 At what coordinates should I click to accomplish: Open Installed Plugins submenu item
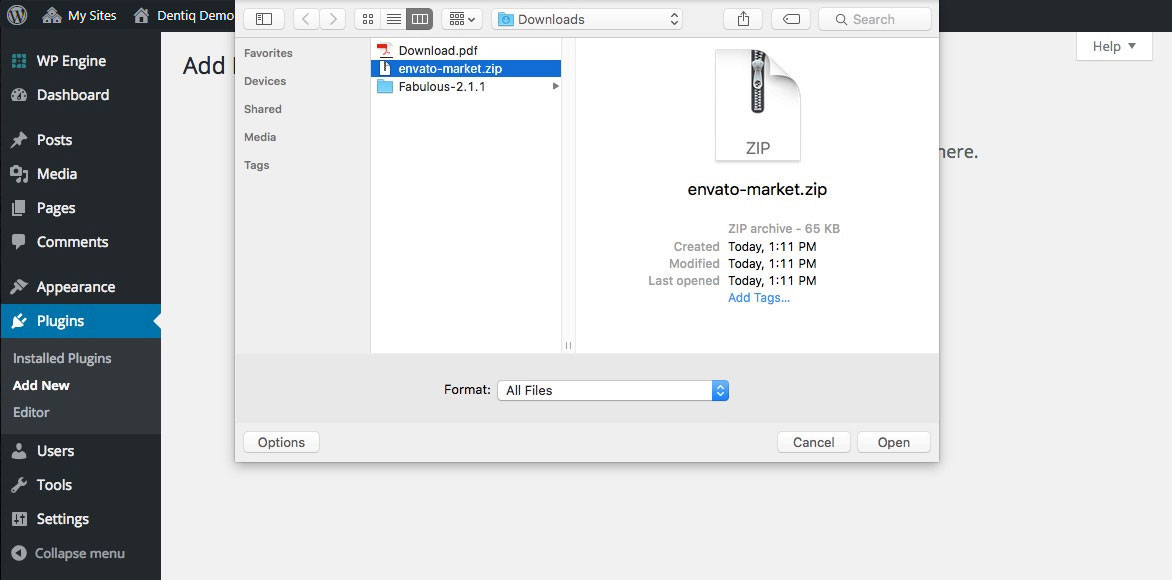[62, 358]
